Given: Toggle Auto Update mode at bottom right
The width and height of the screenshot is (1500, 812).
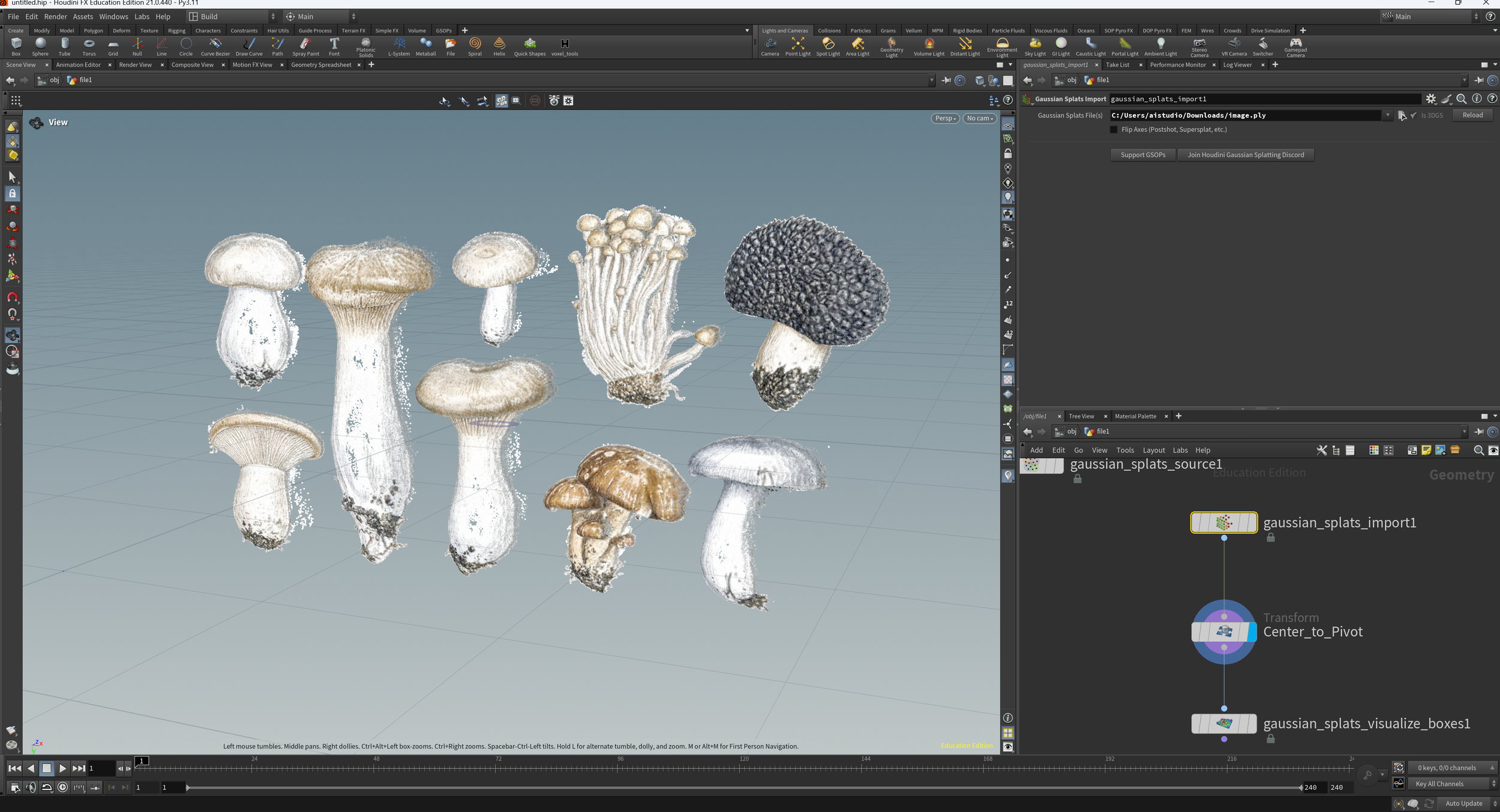Looking at the screenshot, I should (1463, 804).
